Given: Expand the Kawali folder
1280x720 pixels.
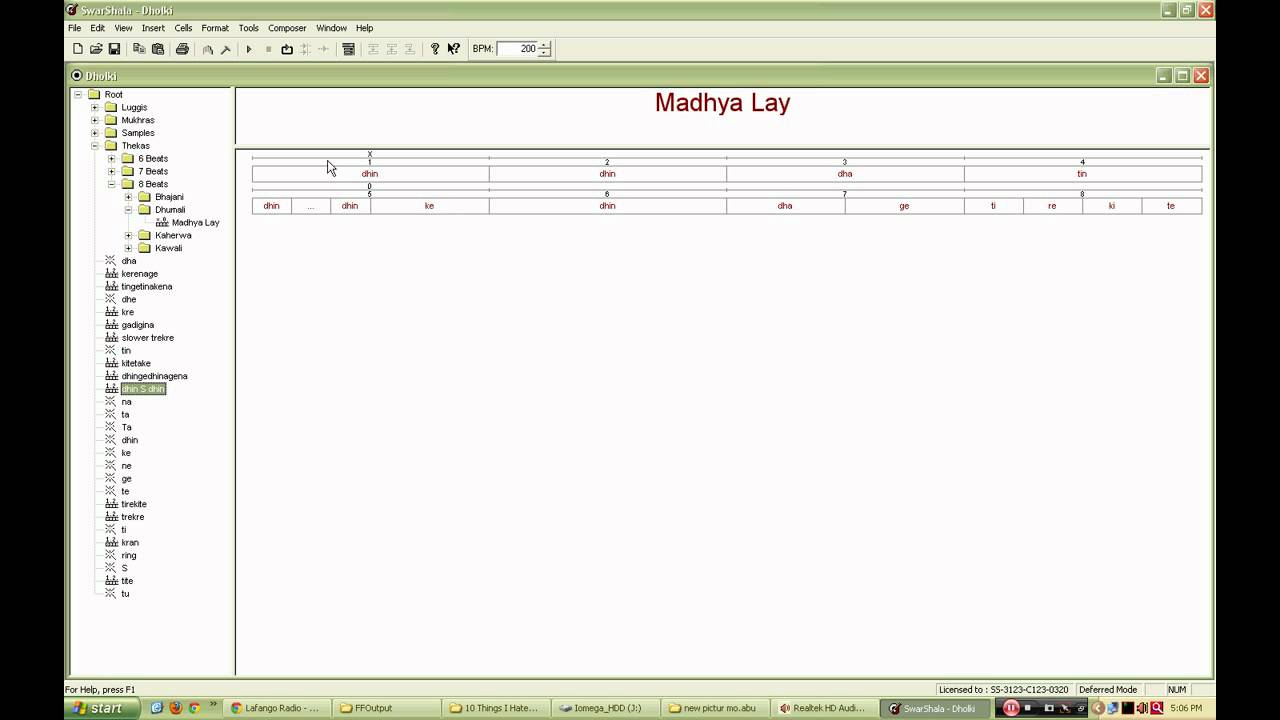Looking at the screenshot, I should click(129, 248).
